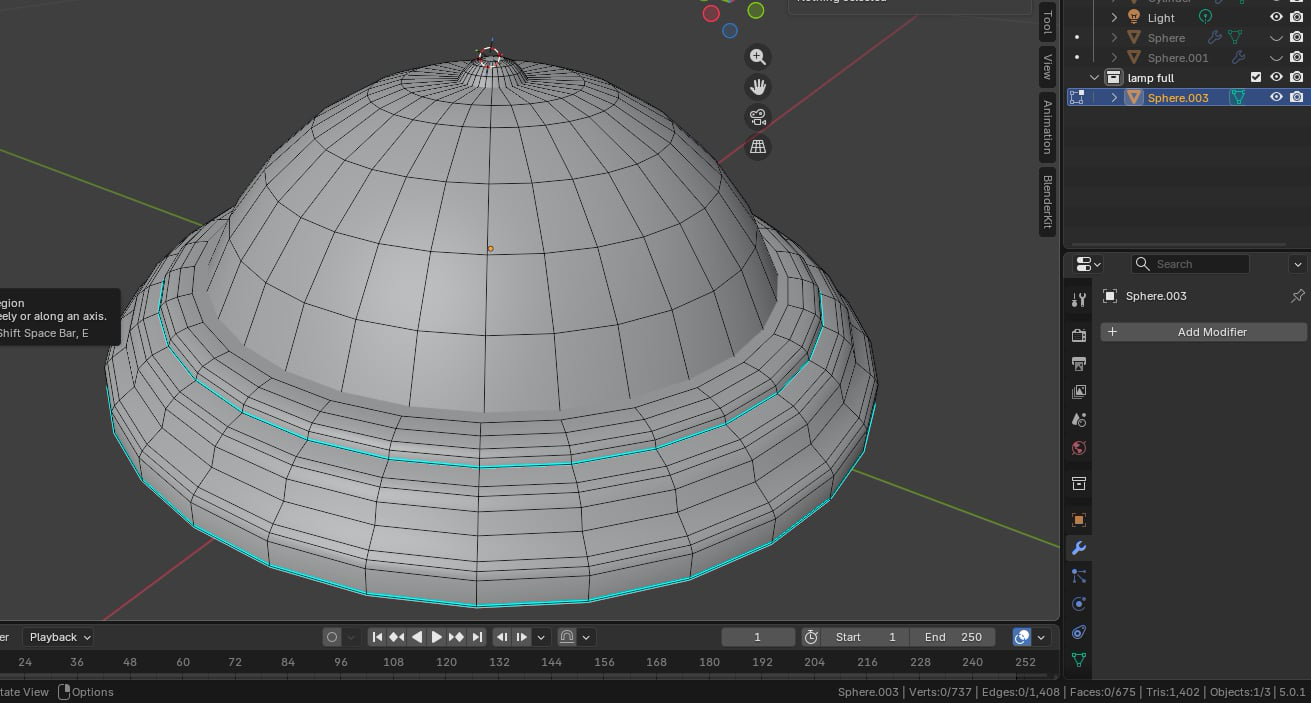Click the End frame field showing 250
Screen dimensions: 1311x703
click(953, 637)
